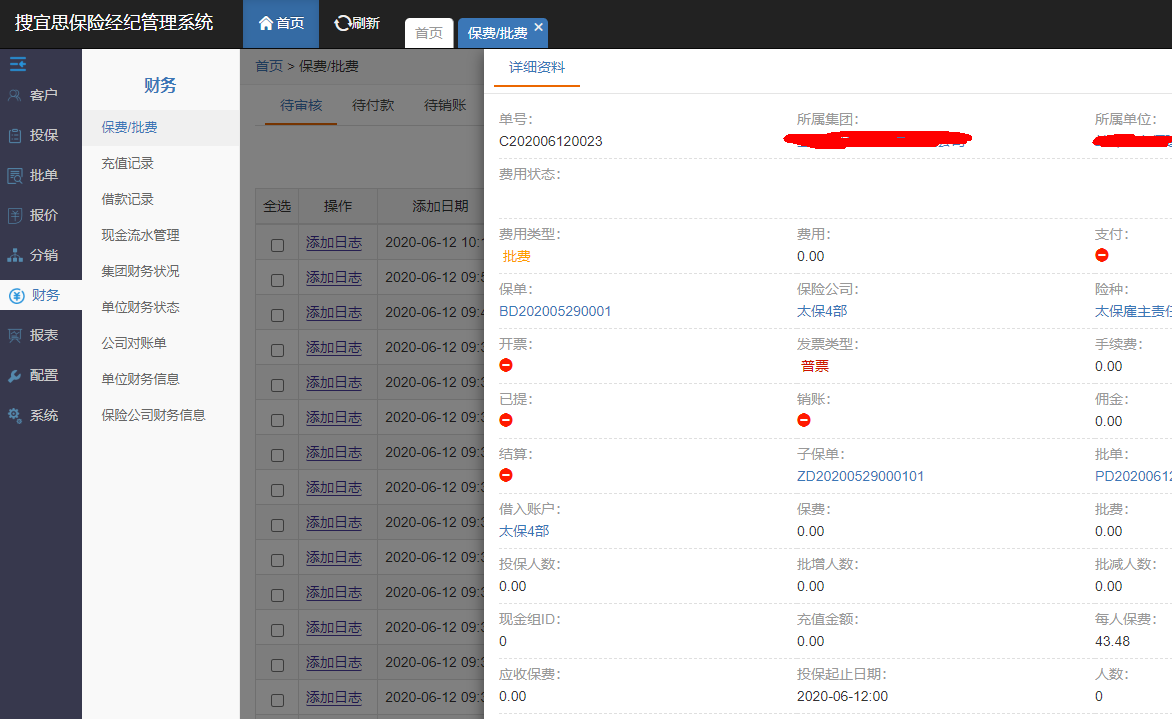Click the 结算 red status icon
Viewport: 1172px width, 719px height.
[x=506, y=475]
